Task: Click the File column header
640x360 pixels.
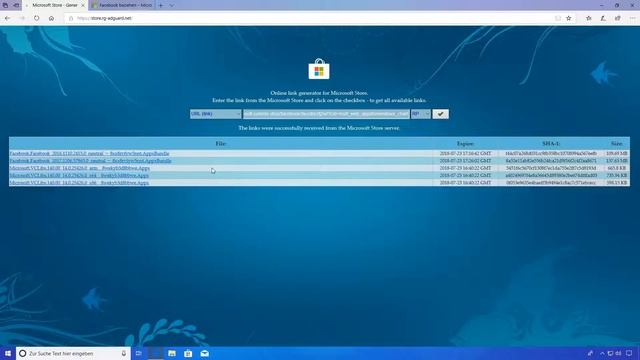Action: (x=220, y=144)
